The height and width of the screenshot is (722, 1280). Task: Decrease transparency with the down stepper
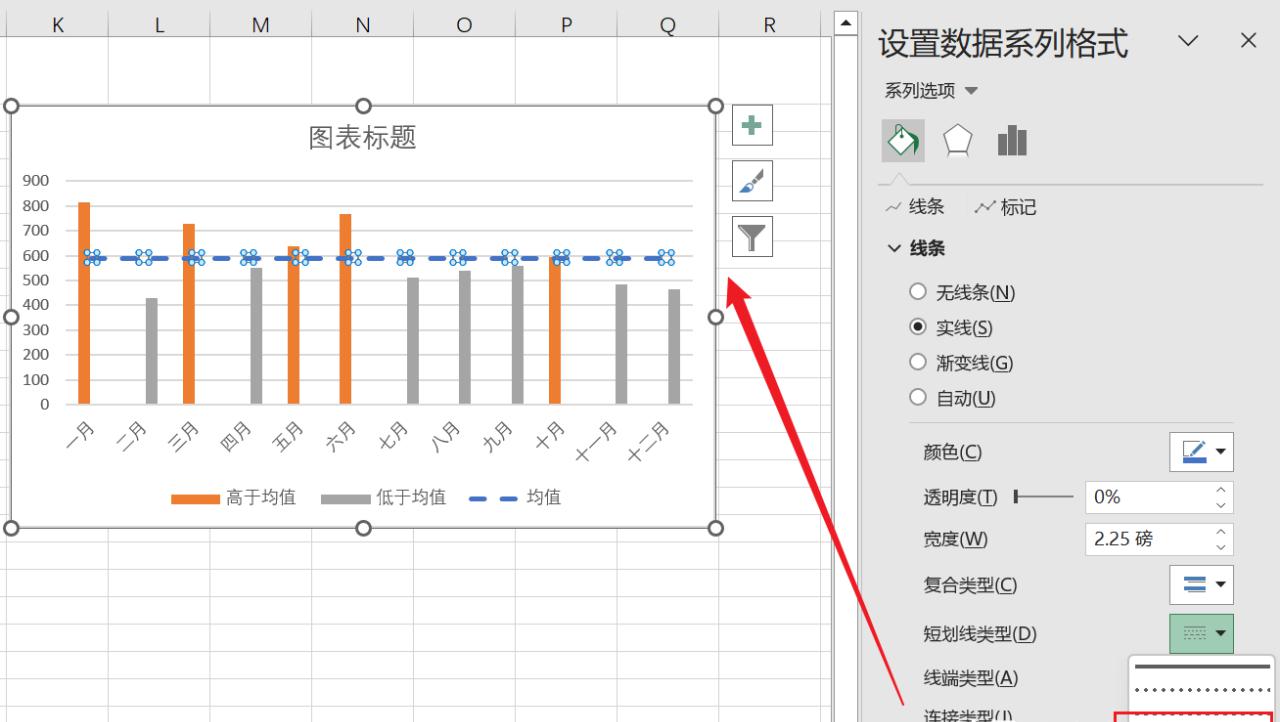pos(1220,505)
